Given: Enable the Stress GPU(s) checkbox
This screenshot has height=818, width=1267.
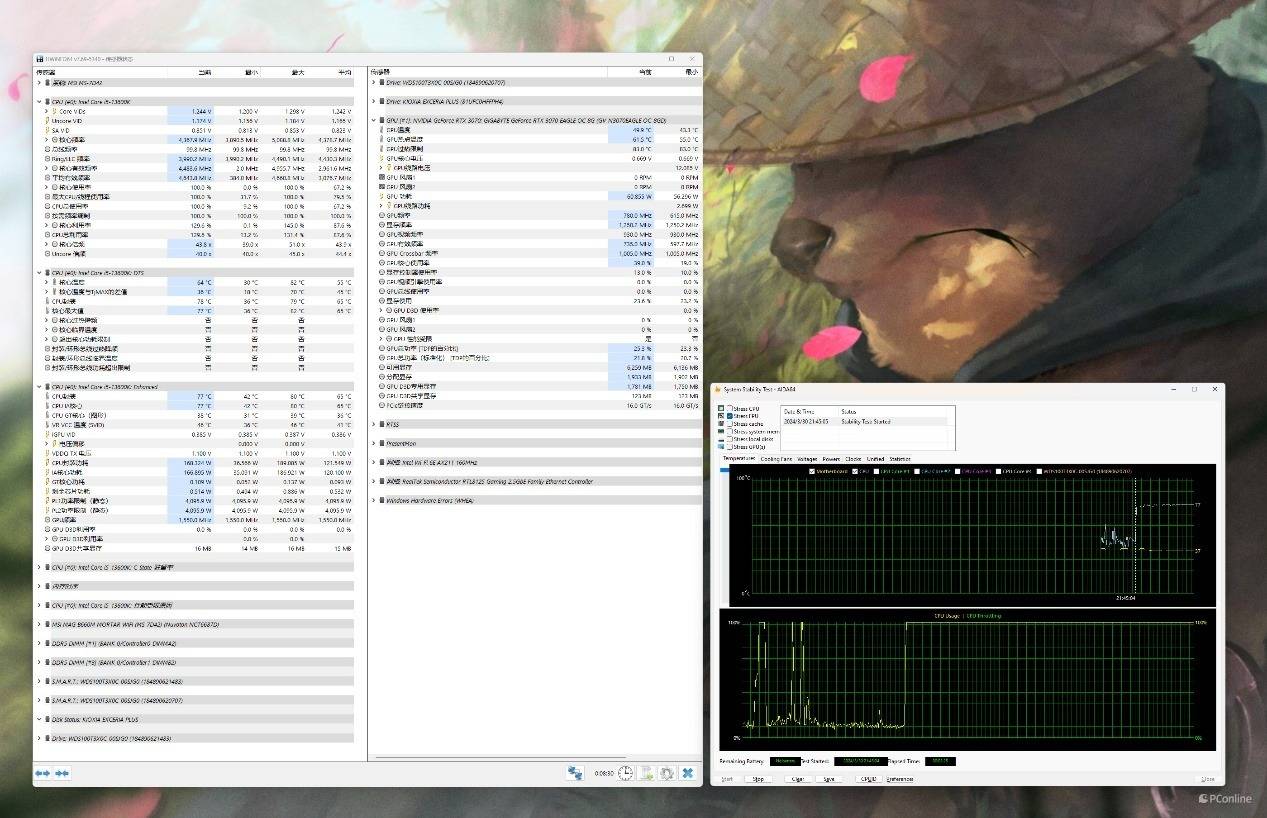Looking at the screenshot, I should pyautogui.click(x=730, y=446).
